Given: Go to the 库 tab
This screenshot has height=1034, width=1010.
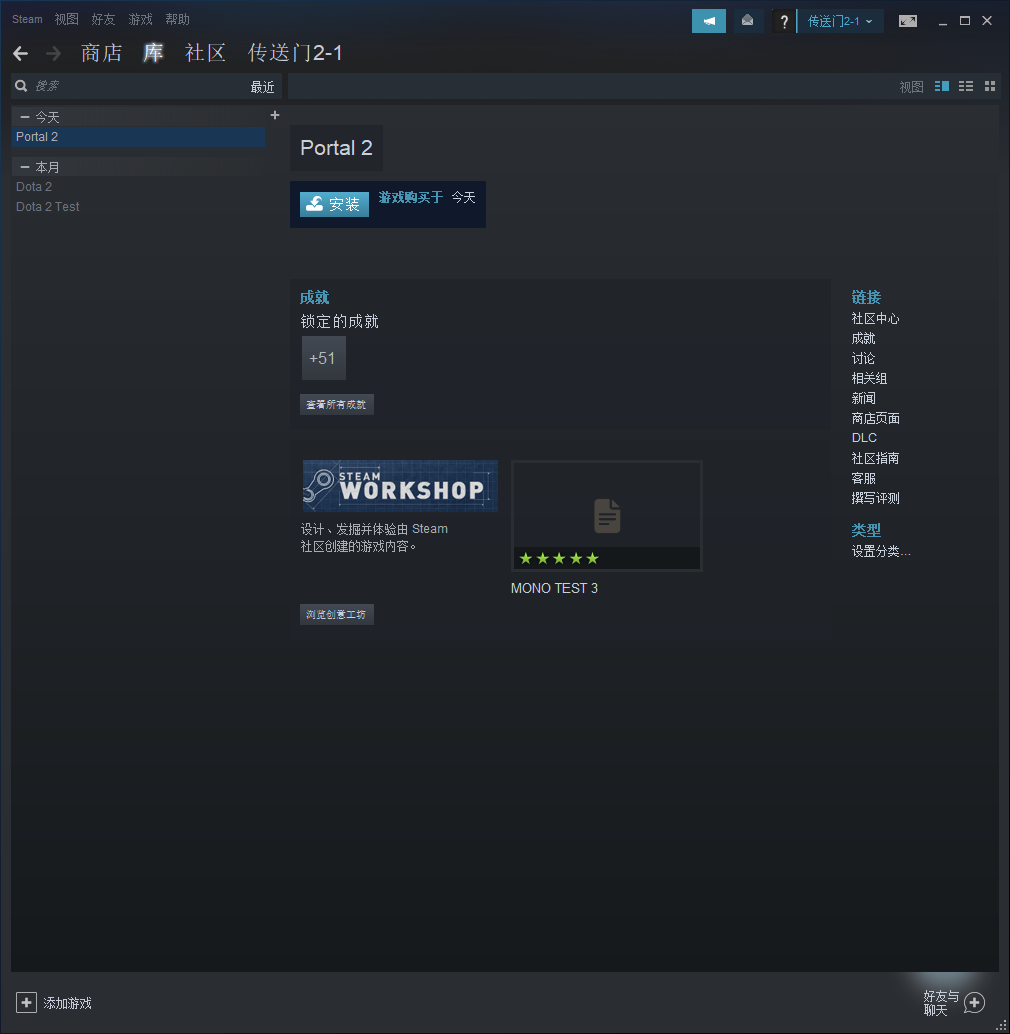Looking at the screenshot, I should click(154, 53).
